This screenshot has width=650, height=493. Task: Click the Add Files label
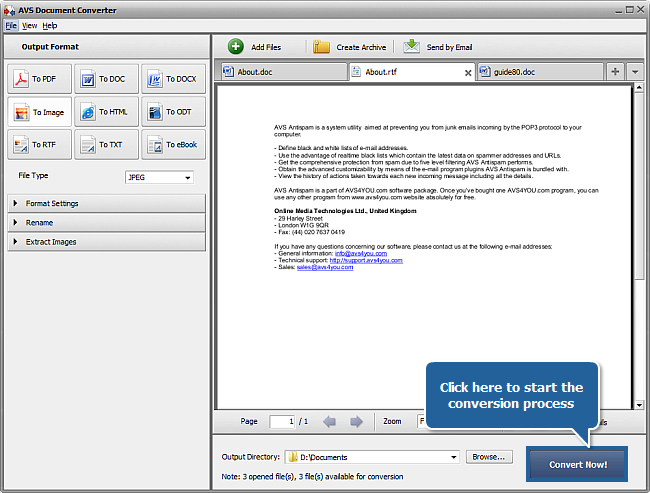click(266, 47)
